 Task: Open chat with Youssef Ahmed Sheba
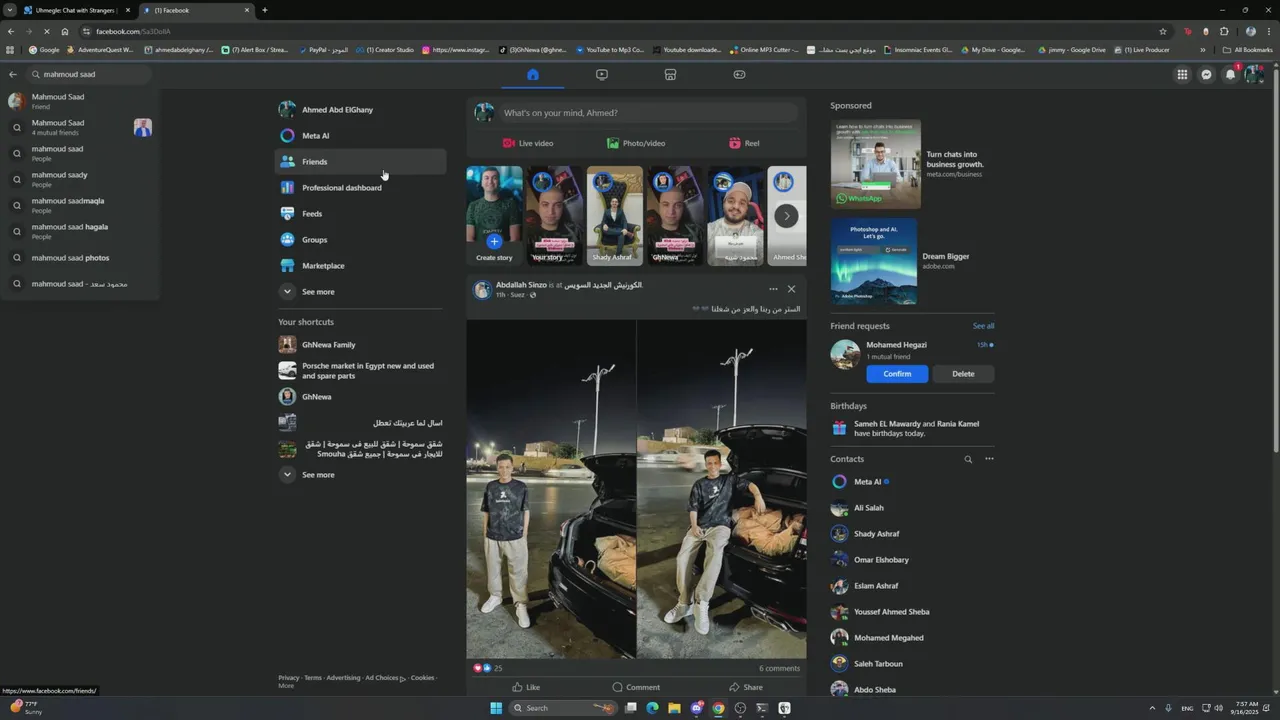(912, 612)
